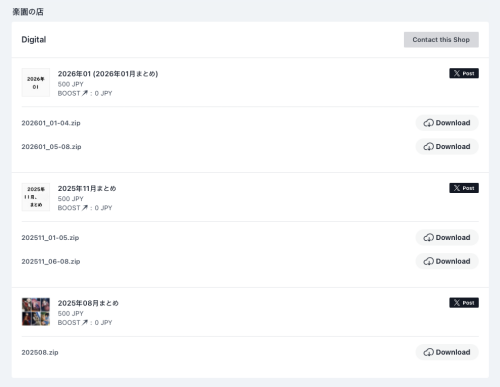Click cloud download icon for 202508.zip
Screen dimensions: 500x387
429,352
